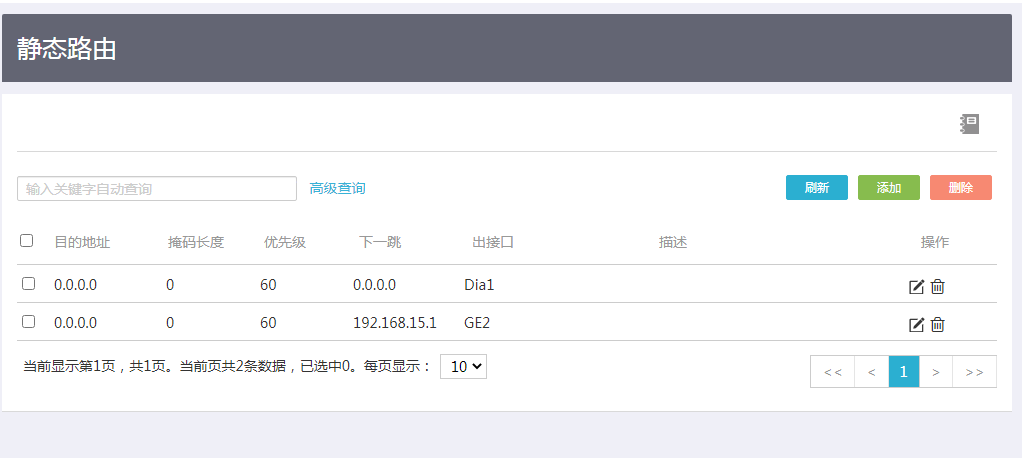This screenshot has height=458, width=1022.
Task: Open the notebook help icon
Action: [x=969, y=124]
